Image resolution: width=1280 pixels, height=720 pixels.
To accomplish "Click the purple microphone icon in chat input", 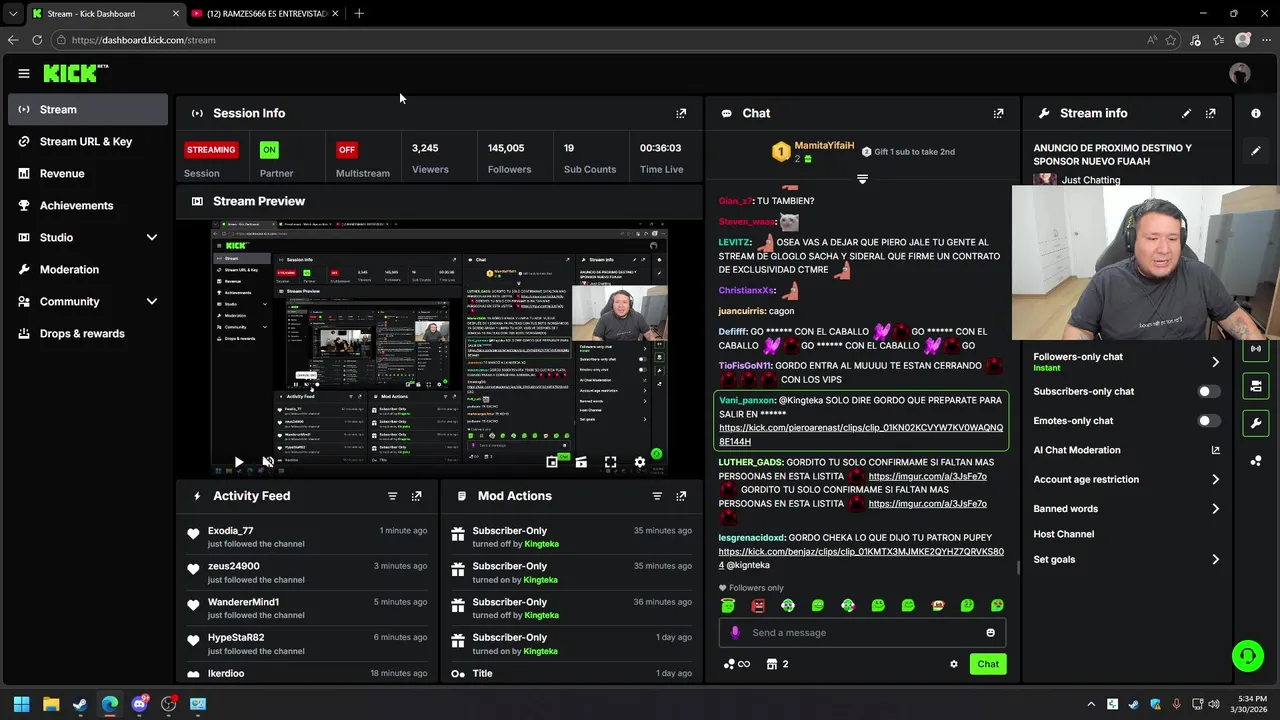I will (735, 632).
